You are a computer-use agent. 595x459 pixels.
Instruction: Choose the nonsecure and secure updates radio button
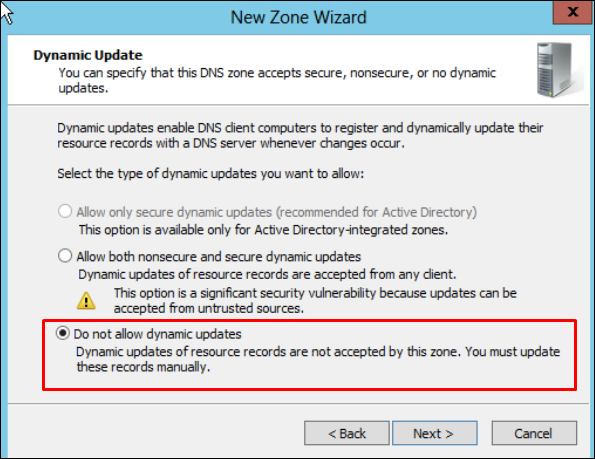65,256
